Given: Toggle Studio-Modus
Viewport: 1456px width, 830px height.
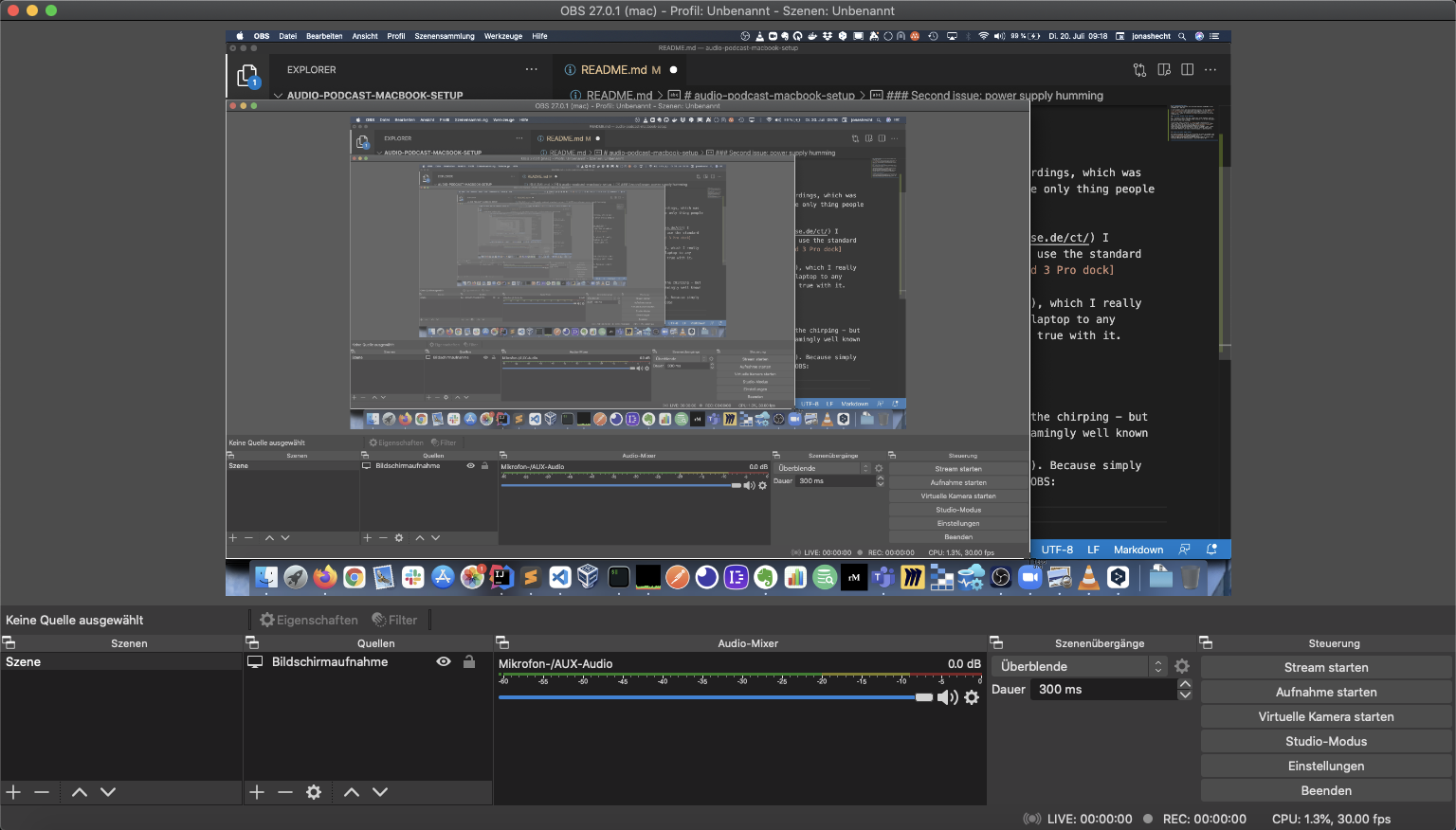Looking at the screenshot, I should point(1326,741).
